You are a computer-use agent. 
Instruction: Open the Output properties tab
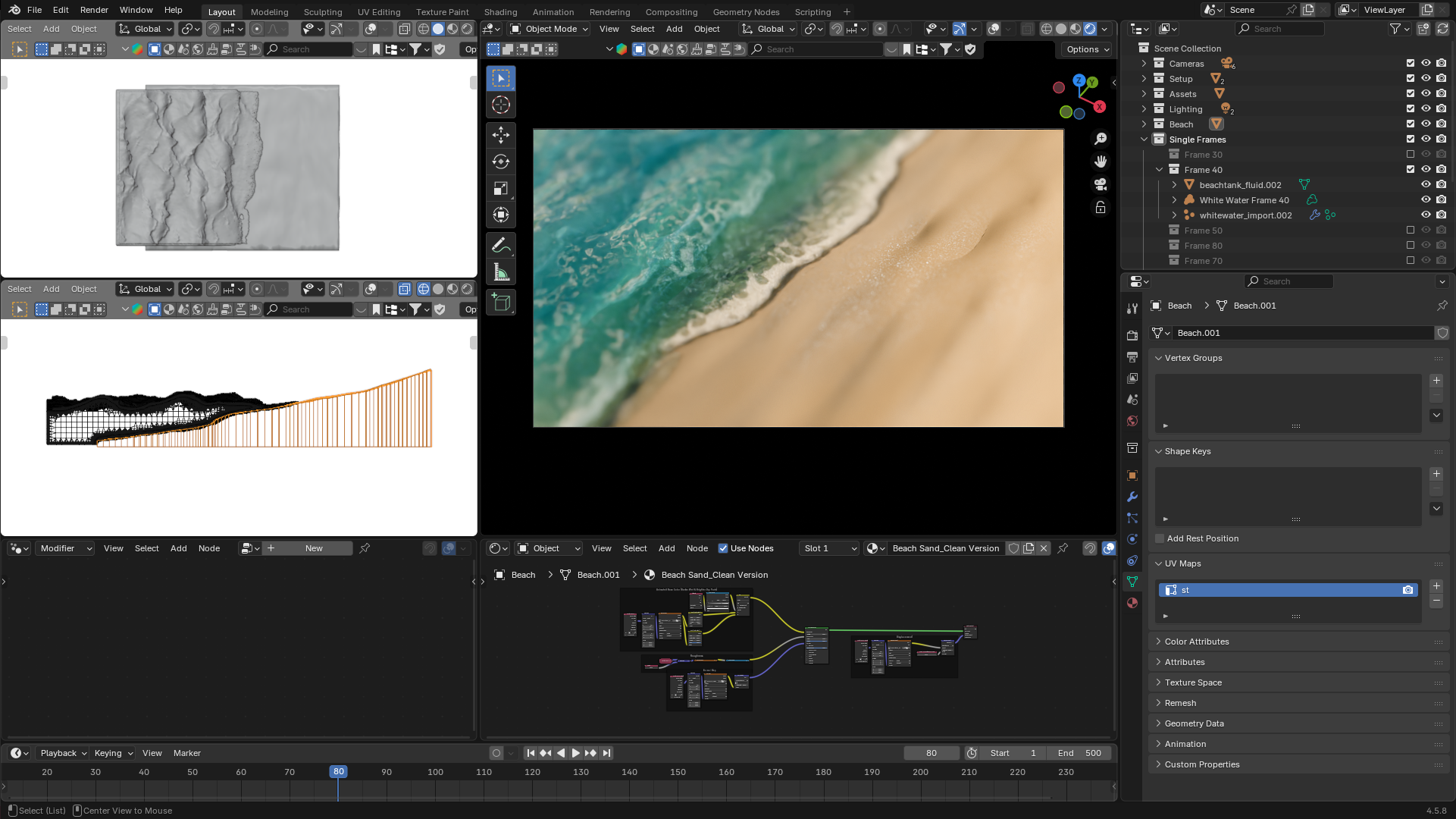coord(1132,356)
